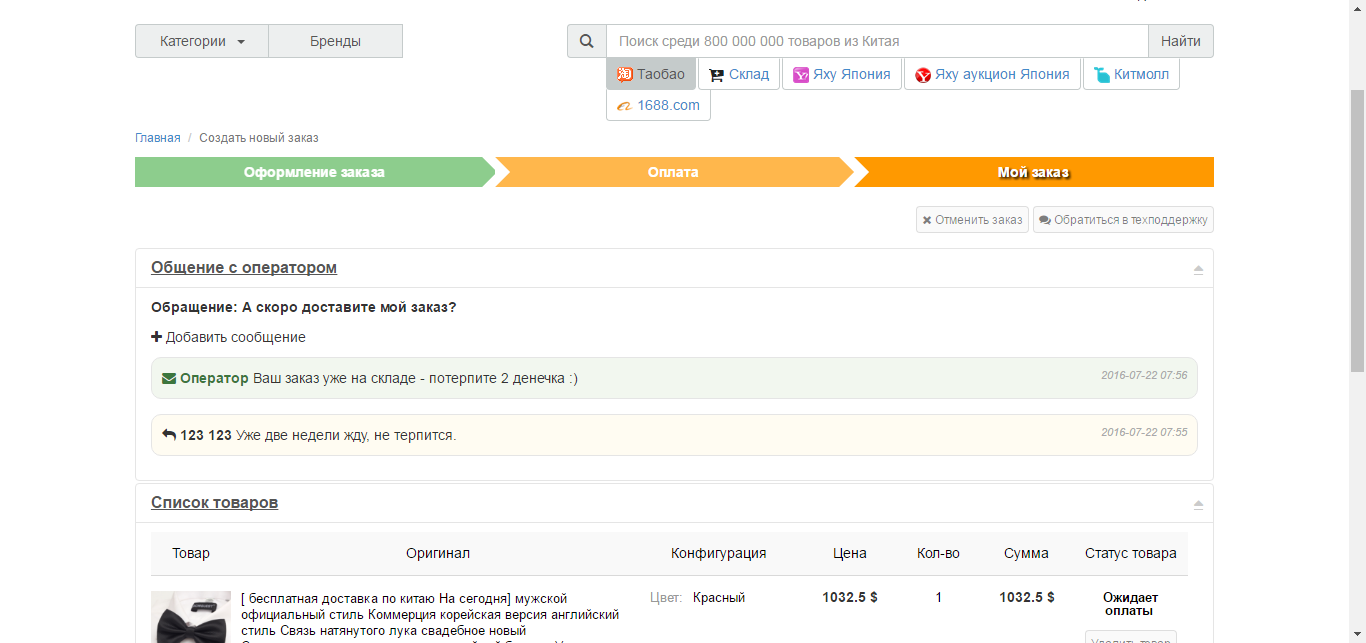
Task: Go to Главная breadcrumb link
Action: click(x=158, y=138)
